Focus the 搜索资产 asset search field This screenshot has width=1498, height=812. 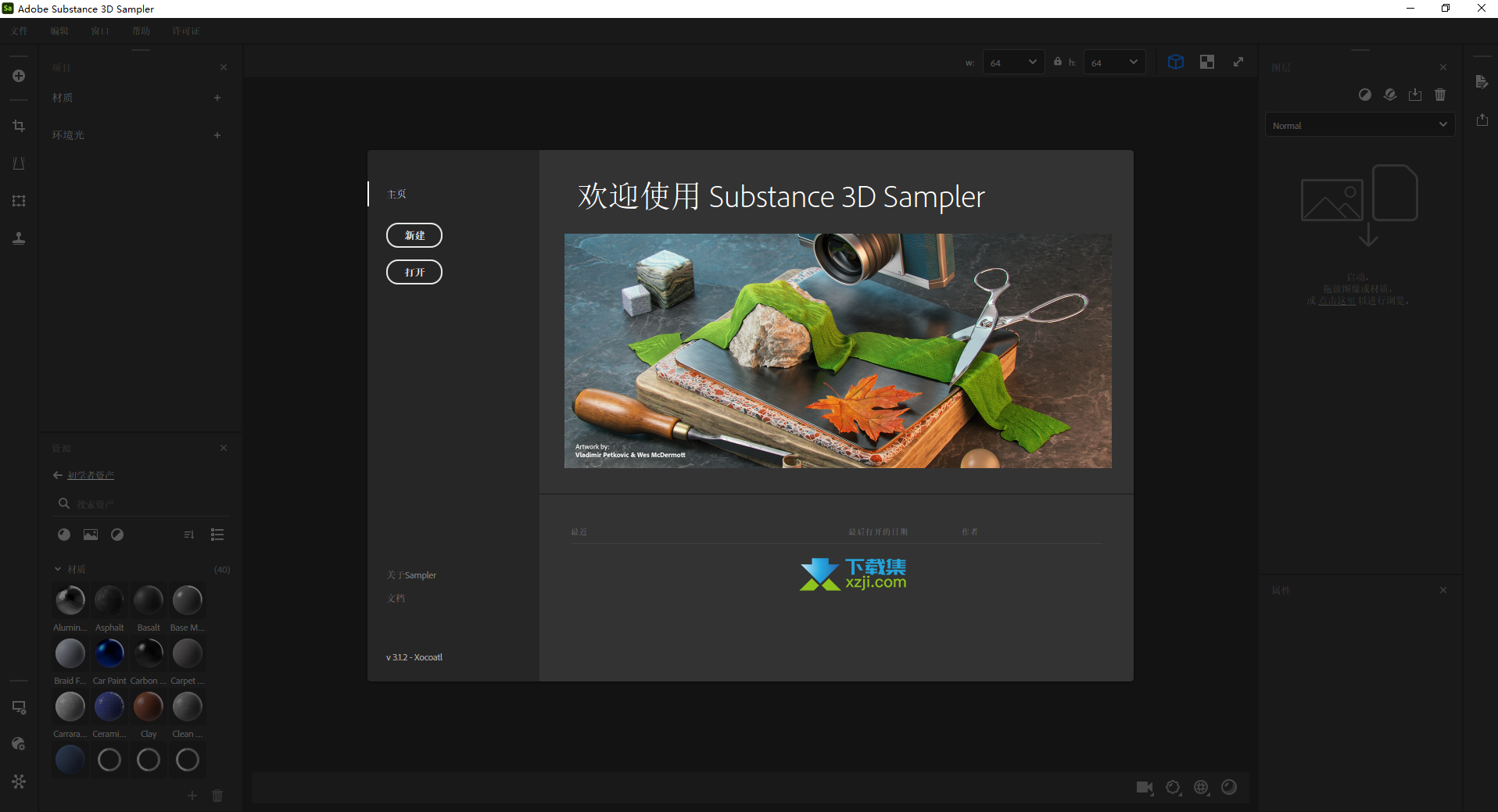pyautogui.click(x=141, y=504)
